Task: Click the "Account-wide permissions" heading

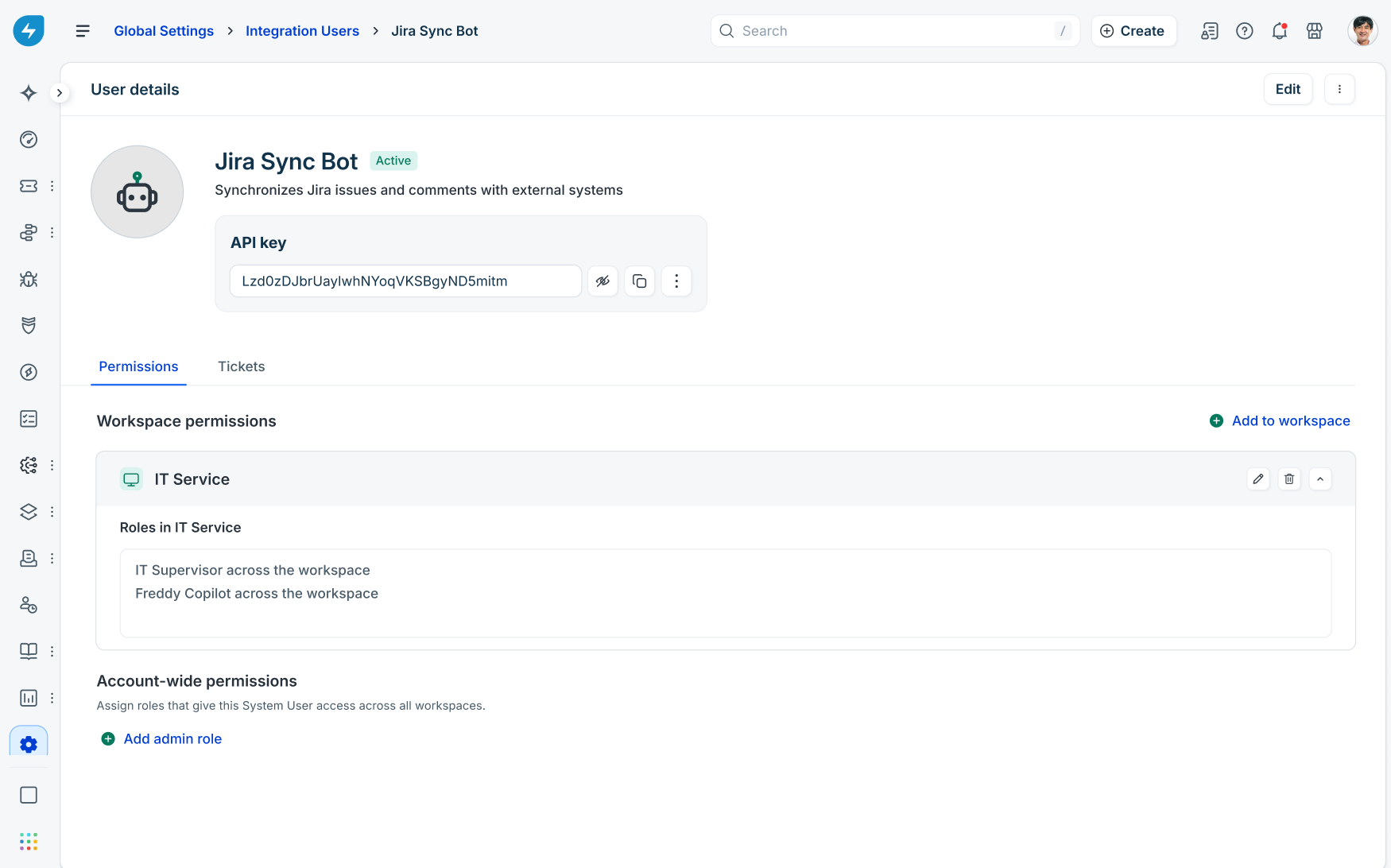Action: point(197,681)
